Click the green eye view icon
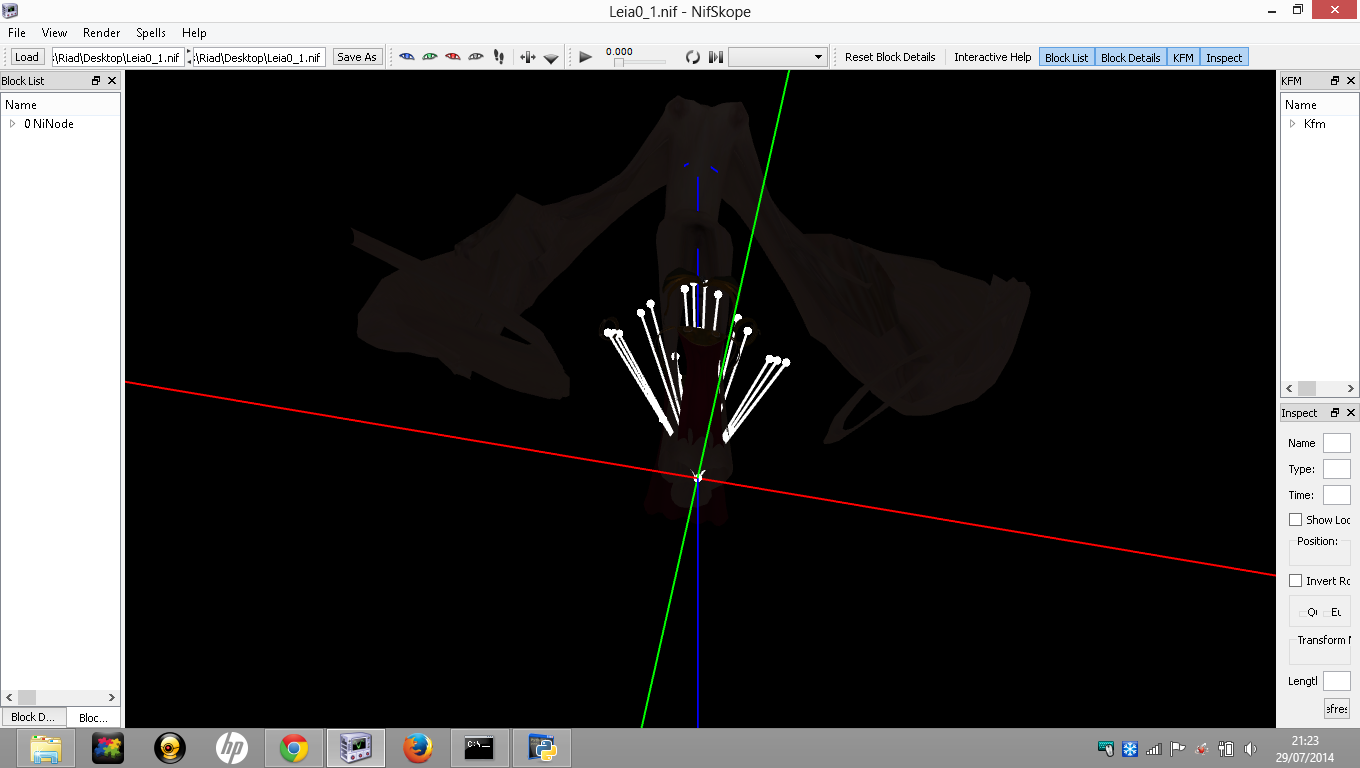The height and width of the screenshot is (768, 1360). 430,57
